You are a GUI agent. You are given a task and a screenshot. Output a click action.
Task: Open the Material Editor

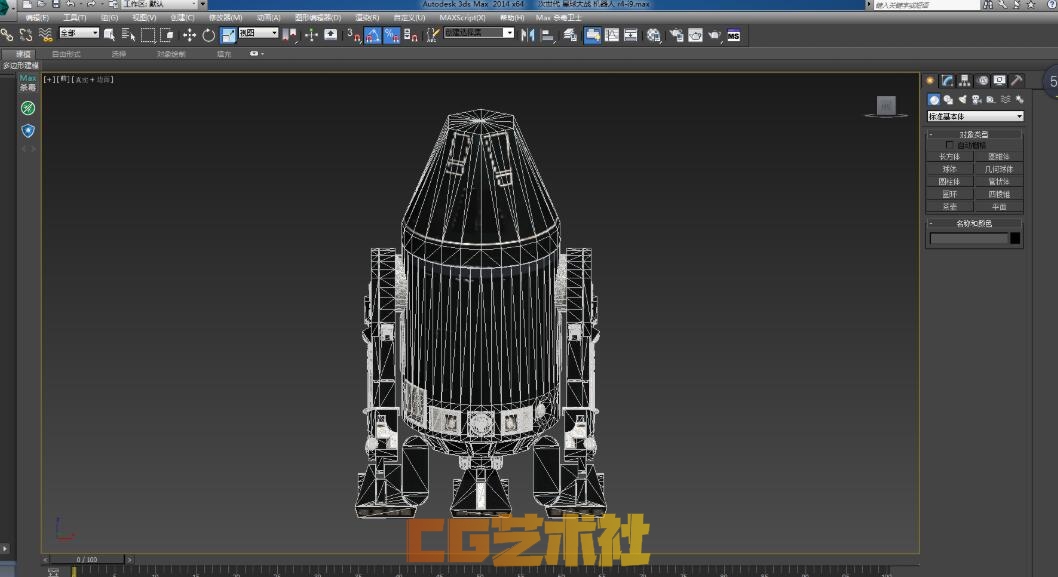(x=653, y=35)
